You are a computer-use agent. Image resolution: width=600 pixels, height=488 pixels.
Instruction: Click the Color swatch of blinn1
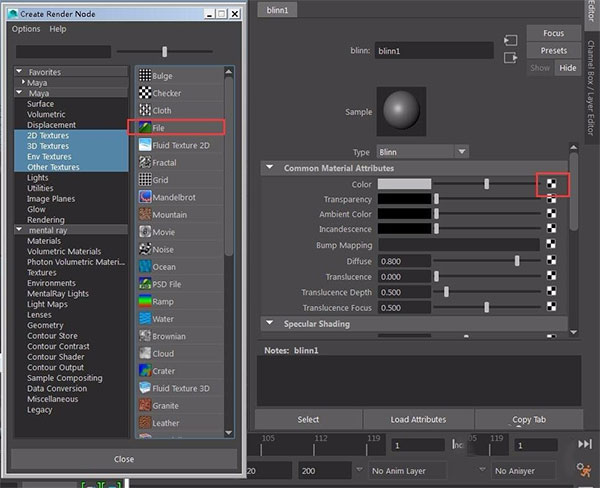[404, 184]
